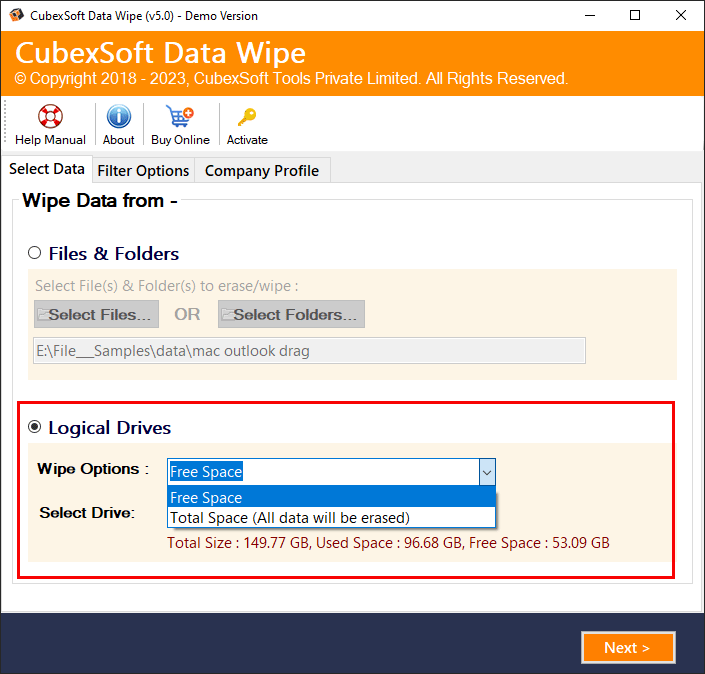Screen dimensions: 705x674
Task: Open Buy Online shopping cart icon
Action: pyautogui.click(x=180, y=117)
